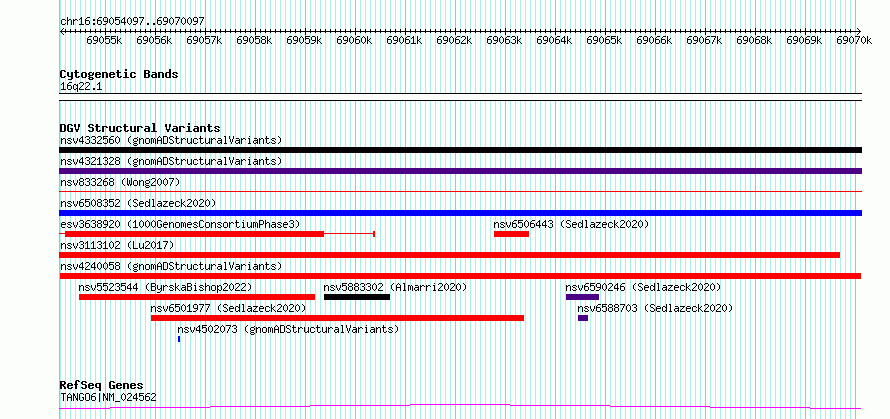Click ruler tick labeled 69065k
This screenshot has width=890, height=419.
(x=604, y=40)
